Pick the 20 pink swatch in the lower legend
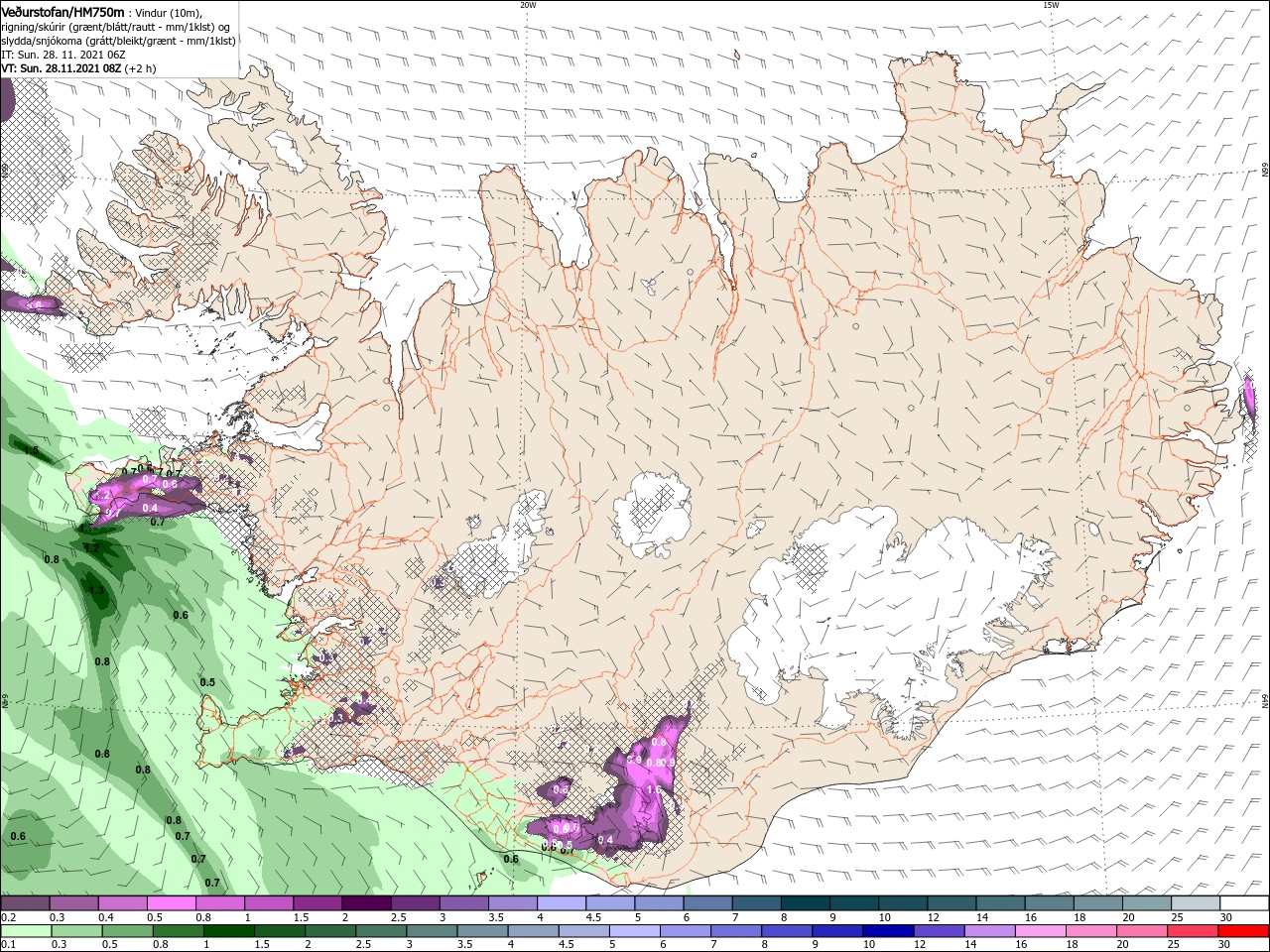 point(1143,931)
